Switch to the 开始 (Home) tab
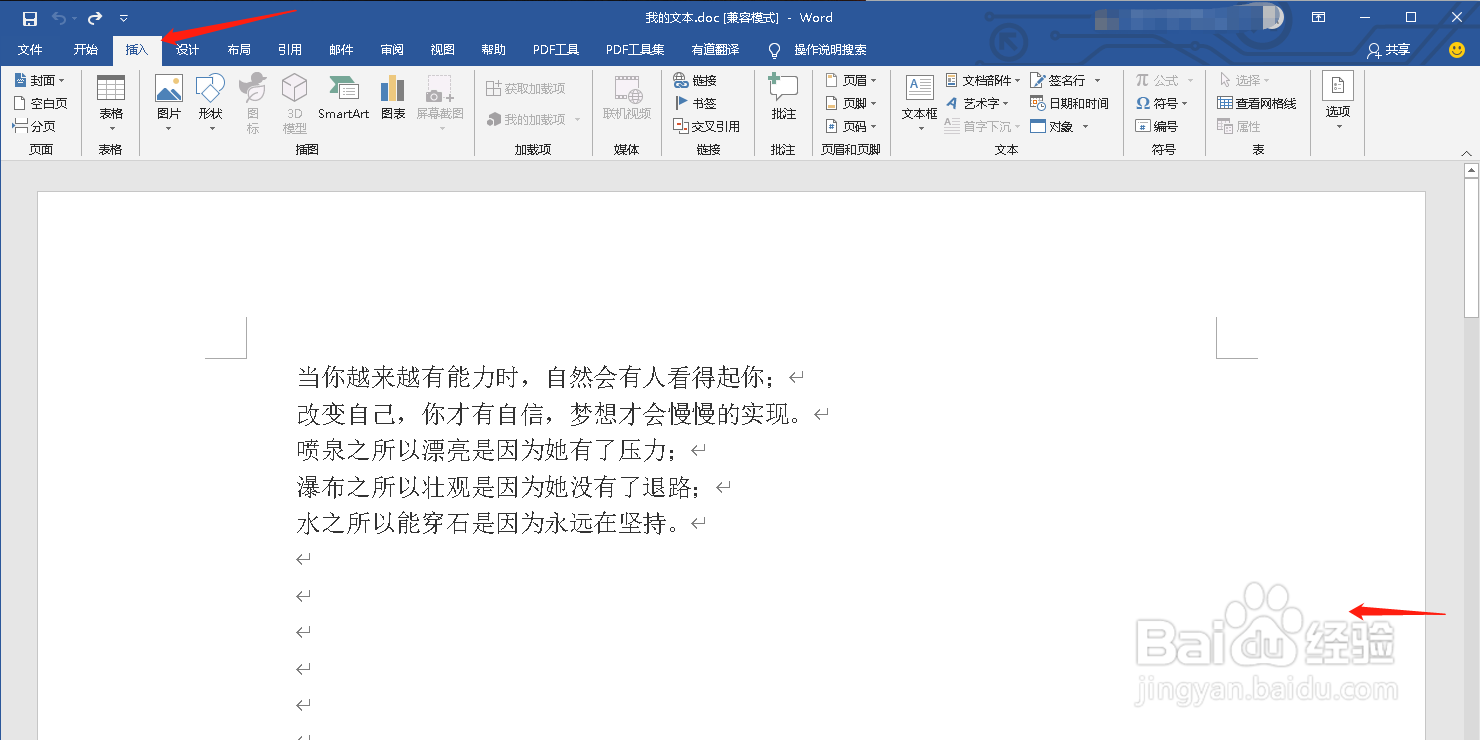1480x740 pixels. (86, 50)
